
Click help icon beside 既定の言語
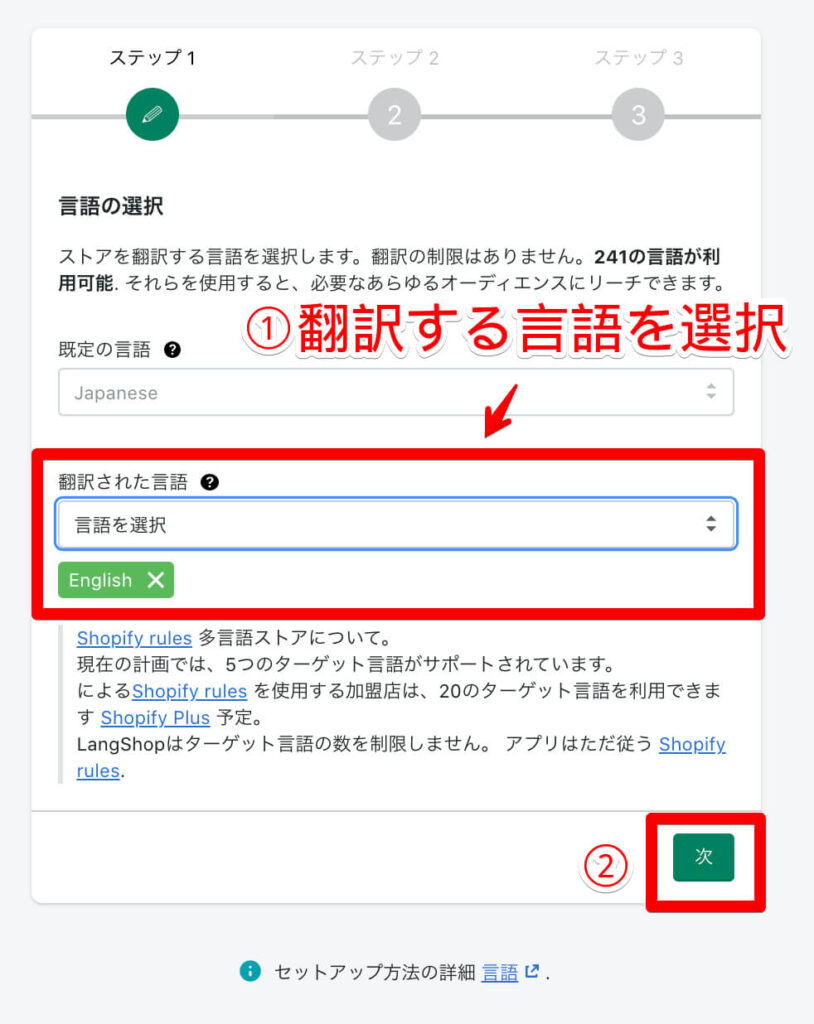172,350
